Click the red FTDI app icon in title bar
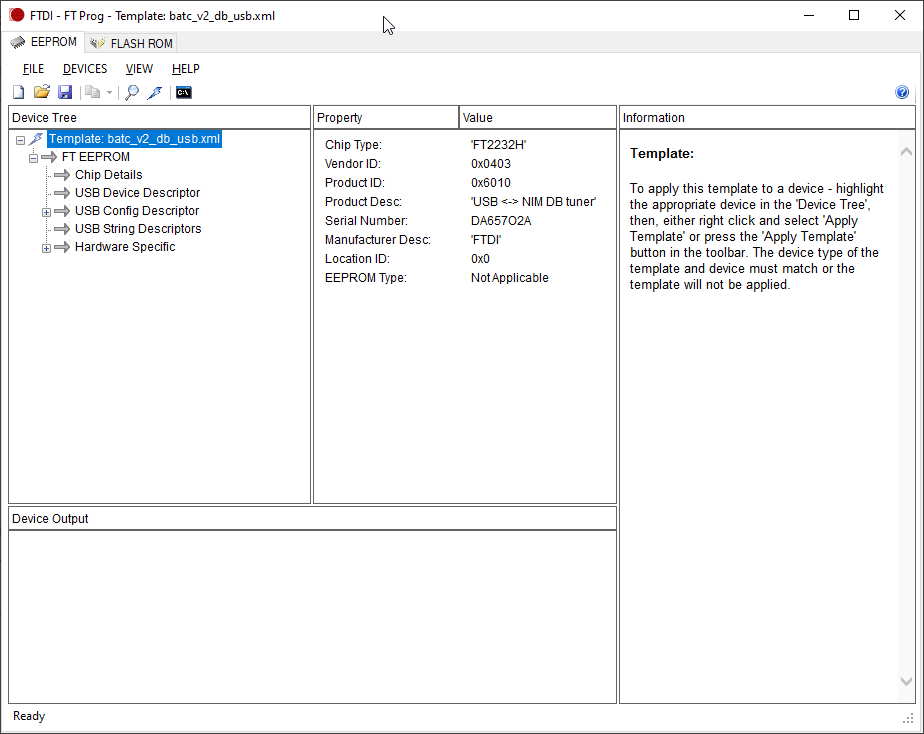 pos(16,15)
